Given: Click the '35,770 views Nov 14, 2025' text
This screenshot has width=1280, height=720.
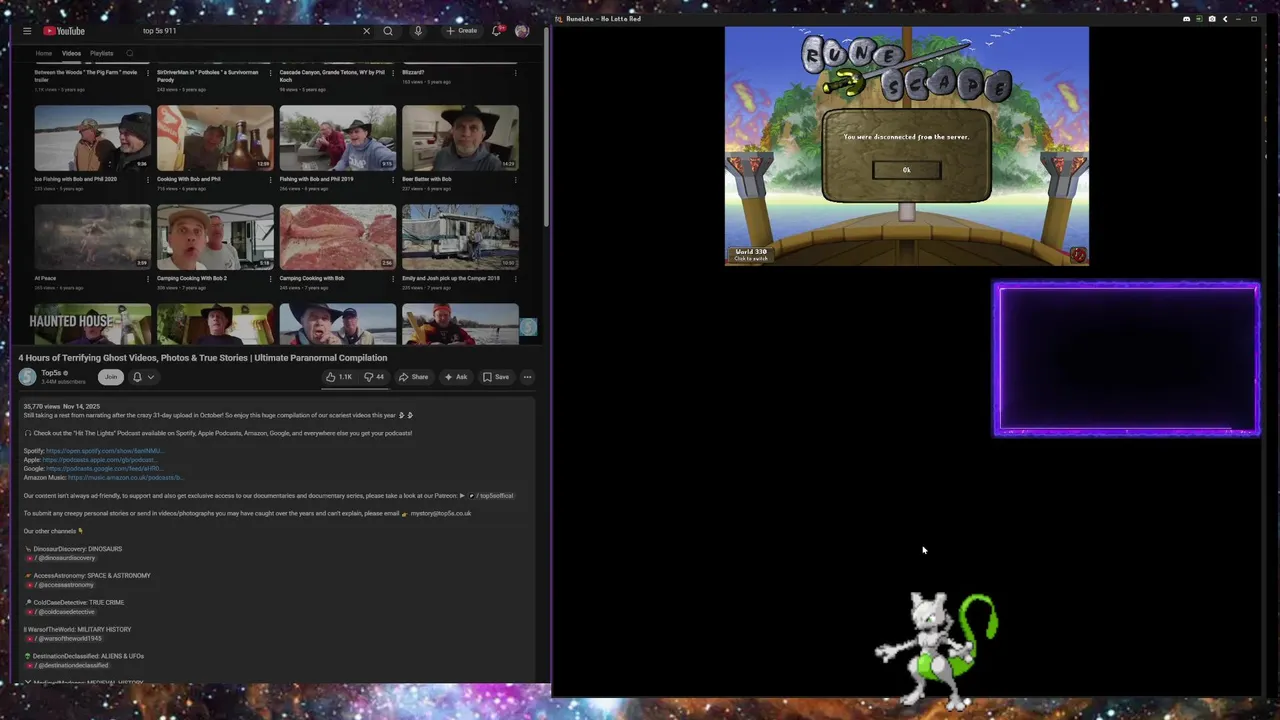Looking at the screenshot, I should click(62, 407).
